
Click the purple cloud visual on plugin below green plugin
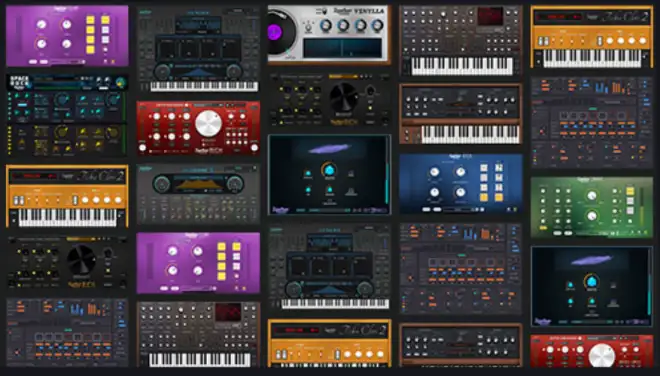click(x=591, y=260)
